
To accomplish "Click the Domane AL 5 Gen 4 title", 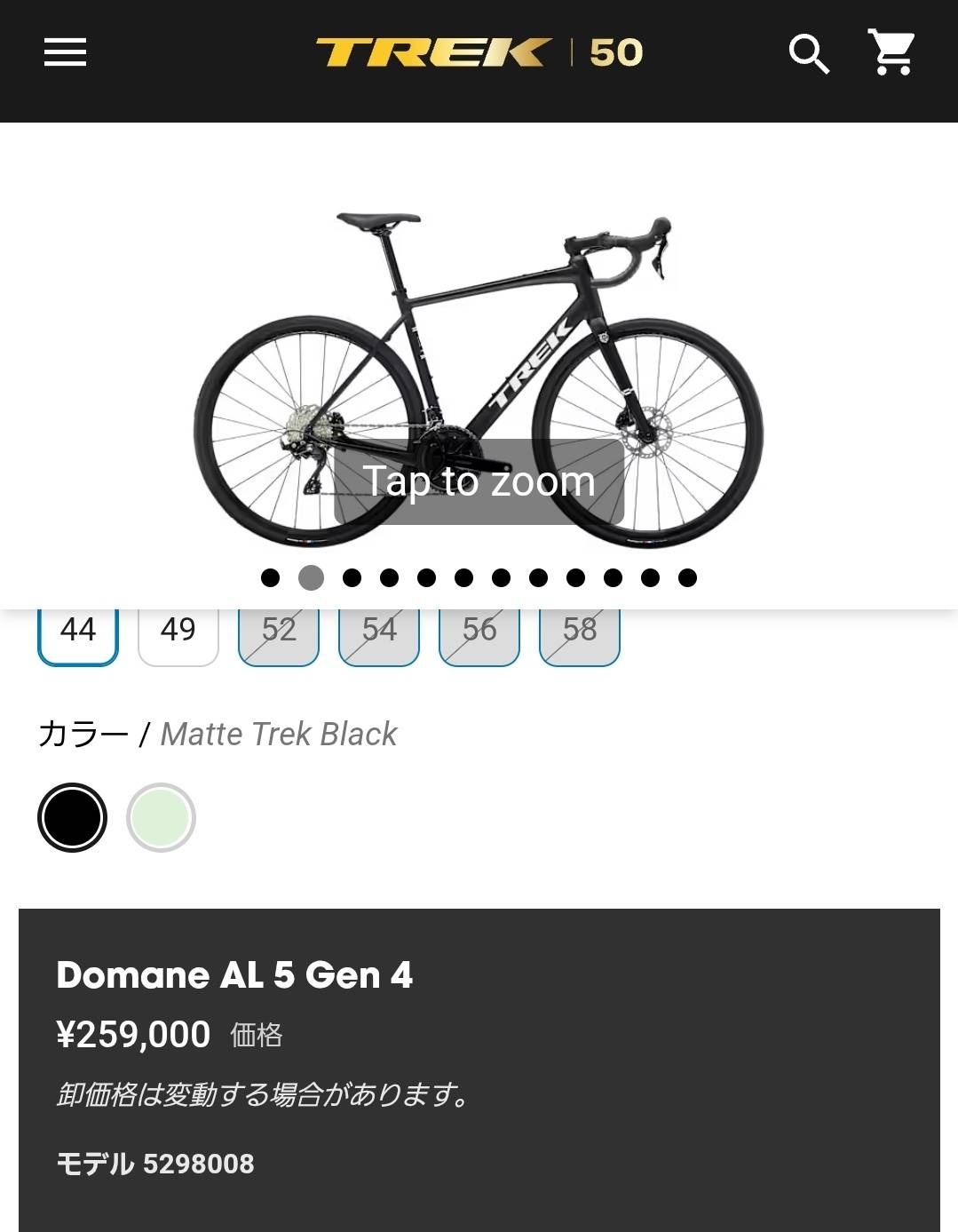I will click(x=234, y=975).
